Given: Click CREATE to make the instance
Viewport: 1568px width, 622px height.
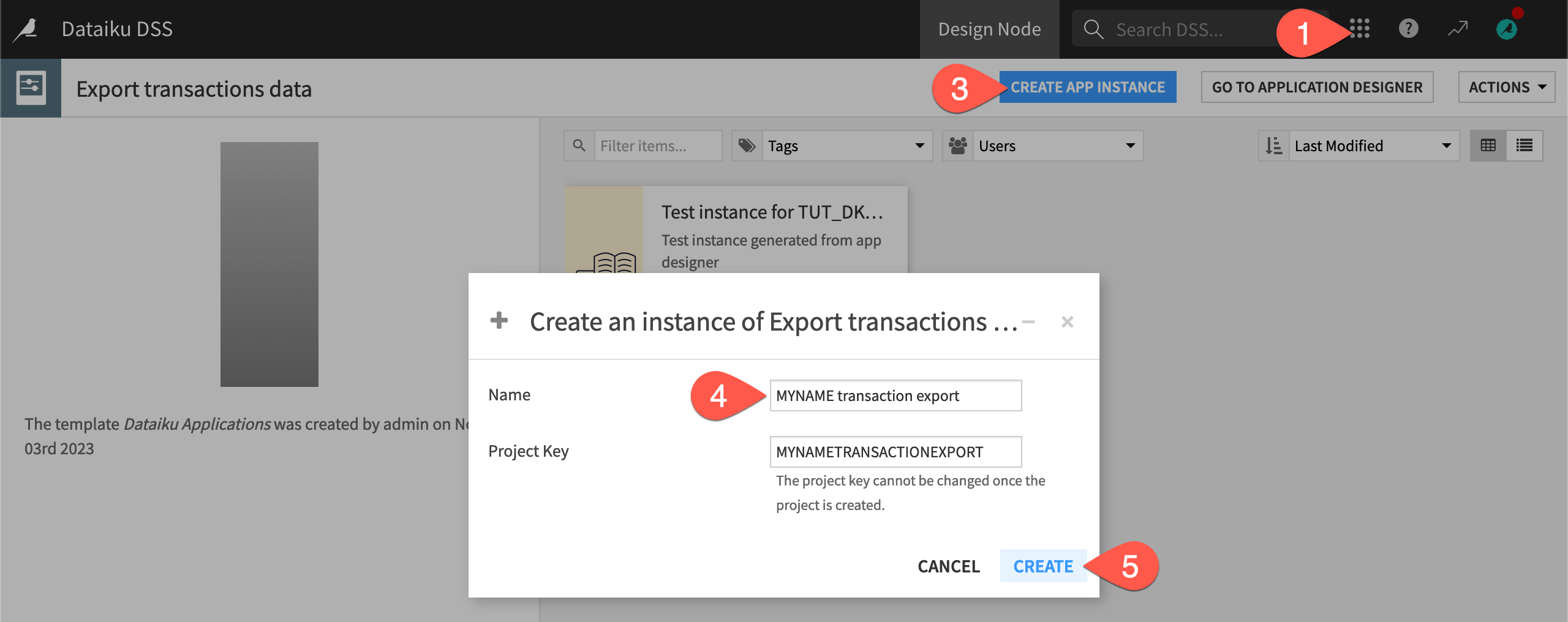Looking at the screenshot, I should coord(1042,566).
